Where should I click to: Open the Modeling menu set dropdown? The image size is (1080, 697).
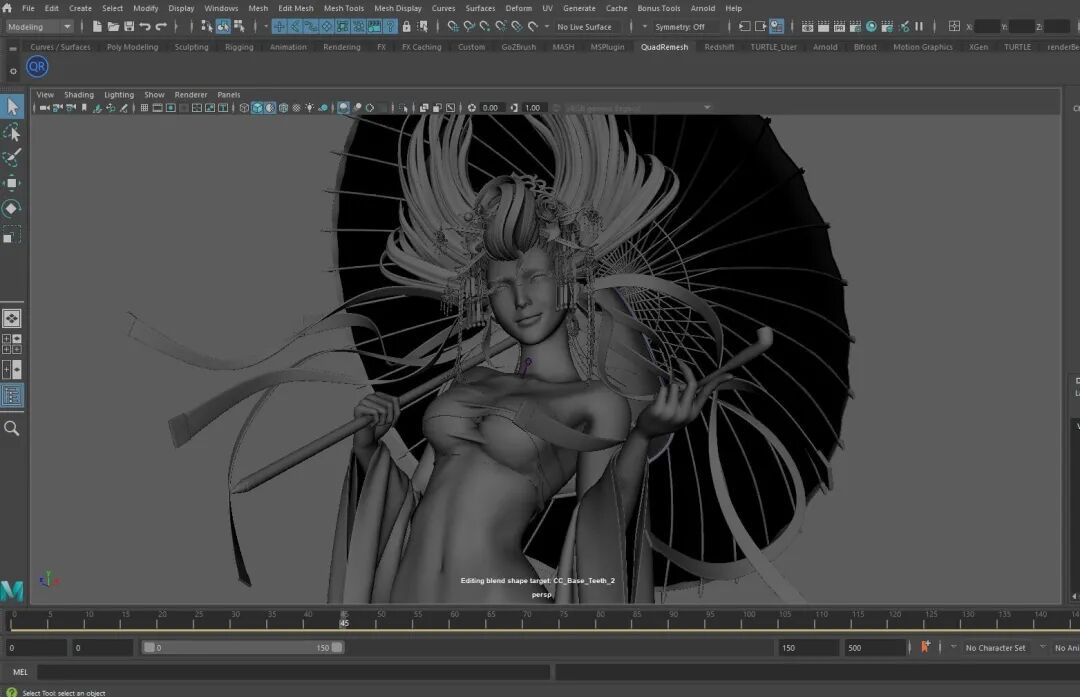40,27
